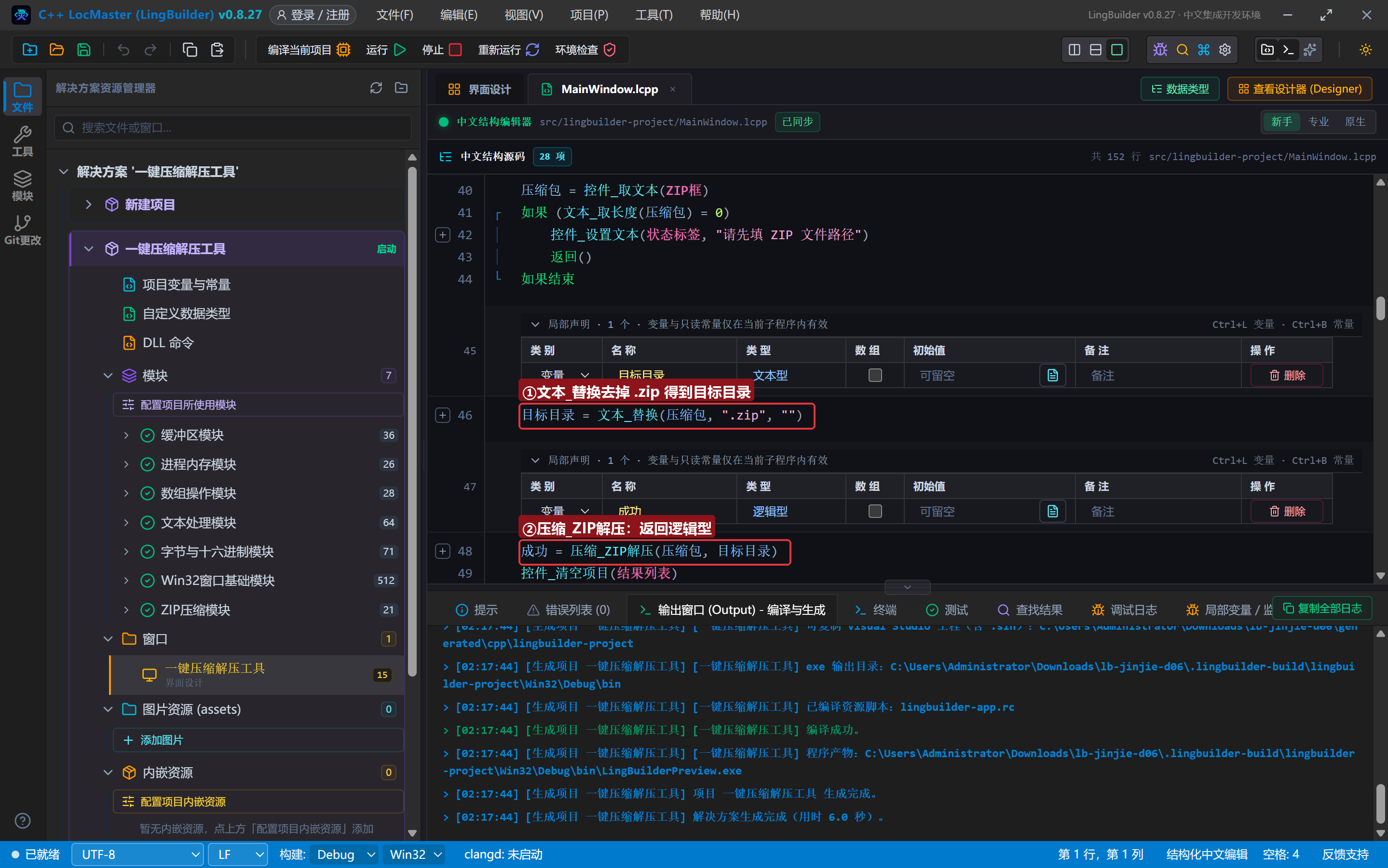Open the terminal prompt toolbar icon
Screen dimensions: 1388x868
[x=1288, y=50]
